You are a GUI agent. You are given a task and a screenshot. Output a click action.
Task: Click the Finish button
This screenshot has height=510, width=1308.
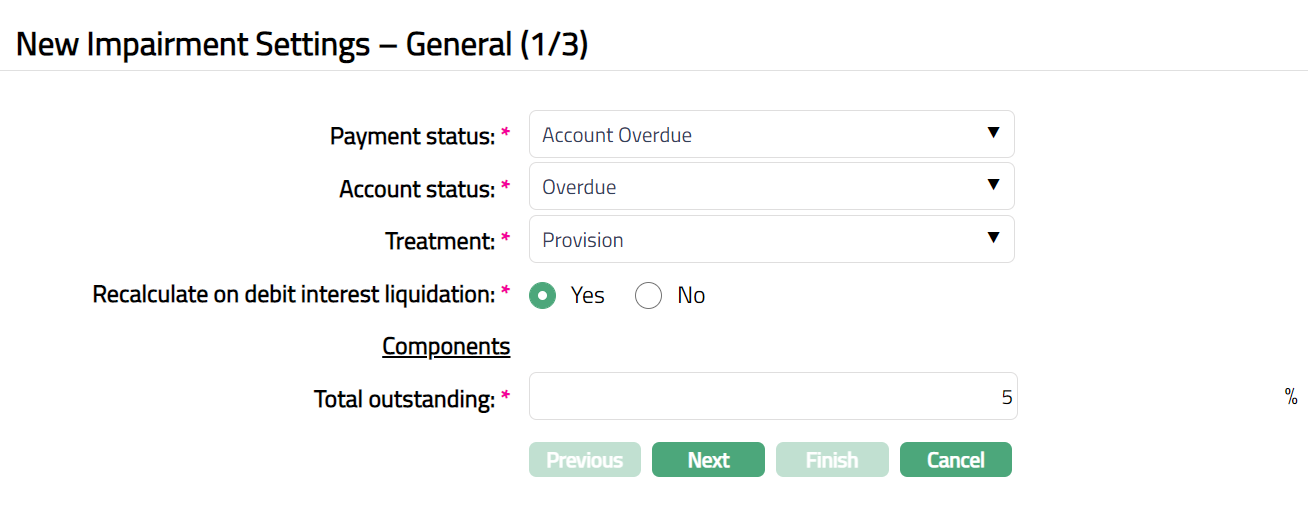[832, 460]
